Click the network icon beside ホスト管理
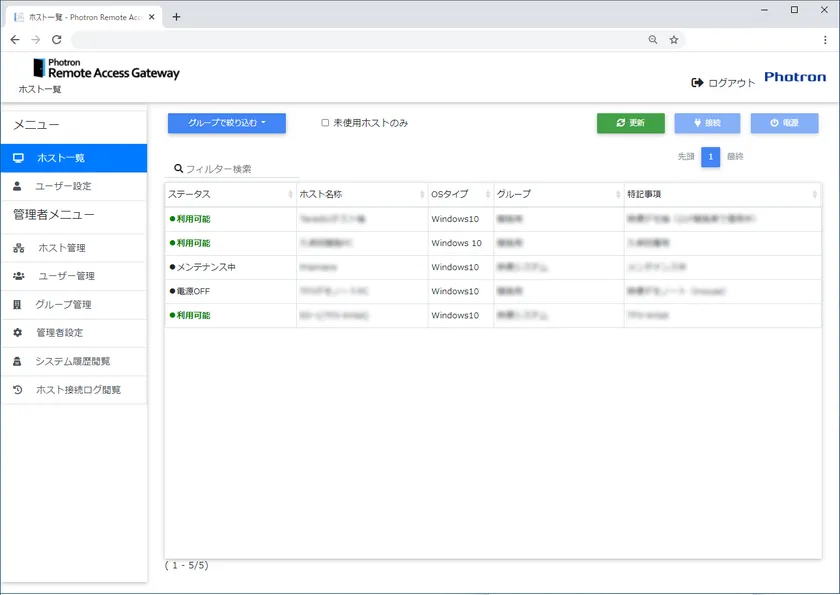Screen dimensions: 840x595 [18, 248]
